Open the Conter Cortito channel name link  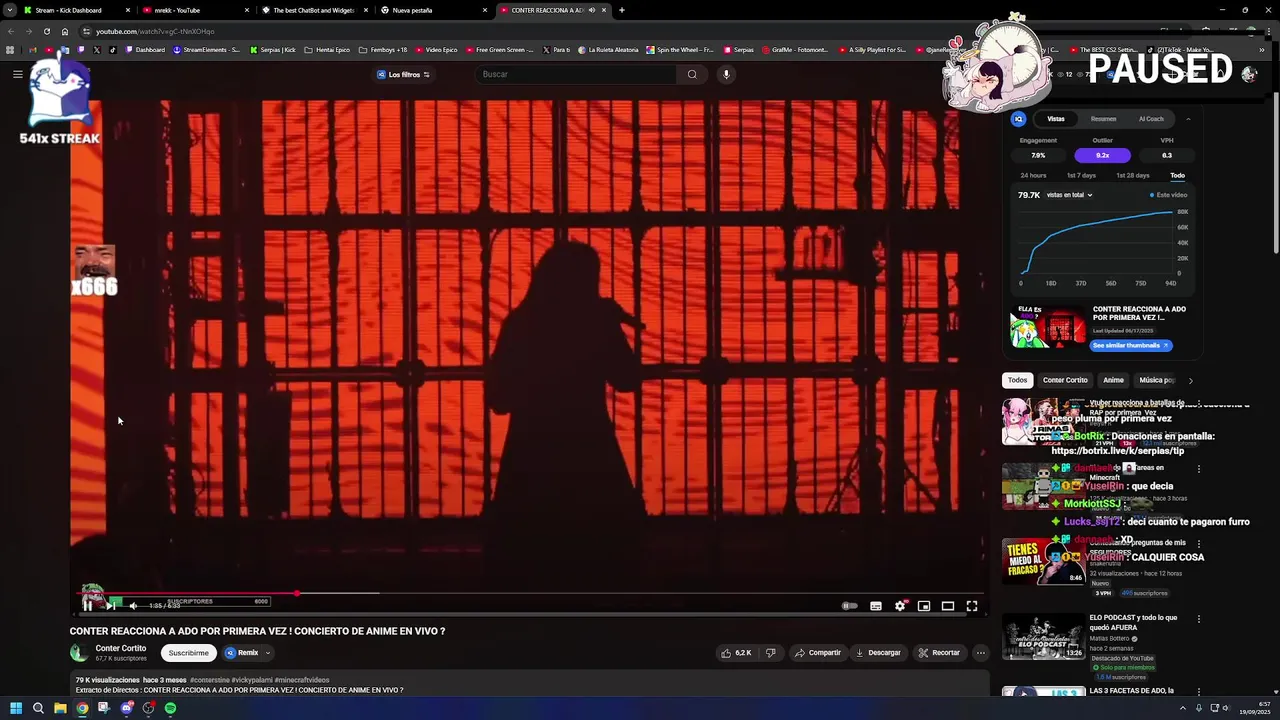pyautogui.click(x=121, y=648)
